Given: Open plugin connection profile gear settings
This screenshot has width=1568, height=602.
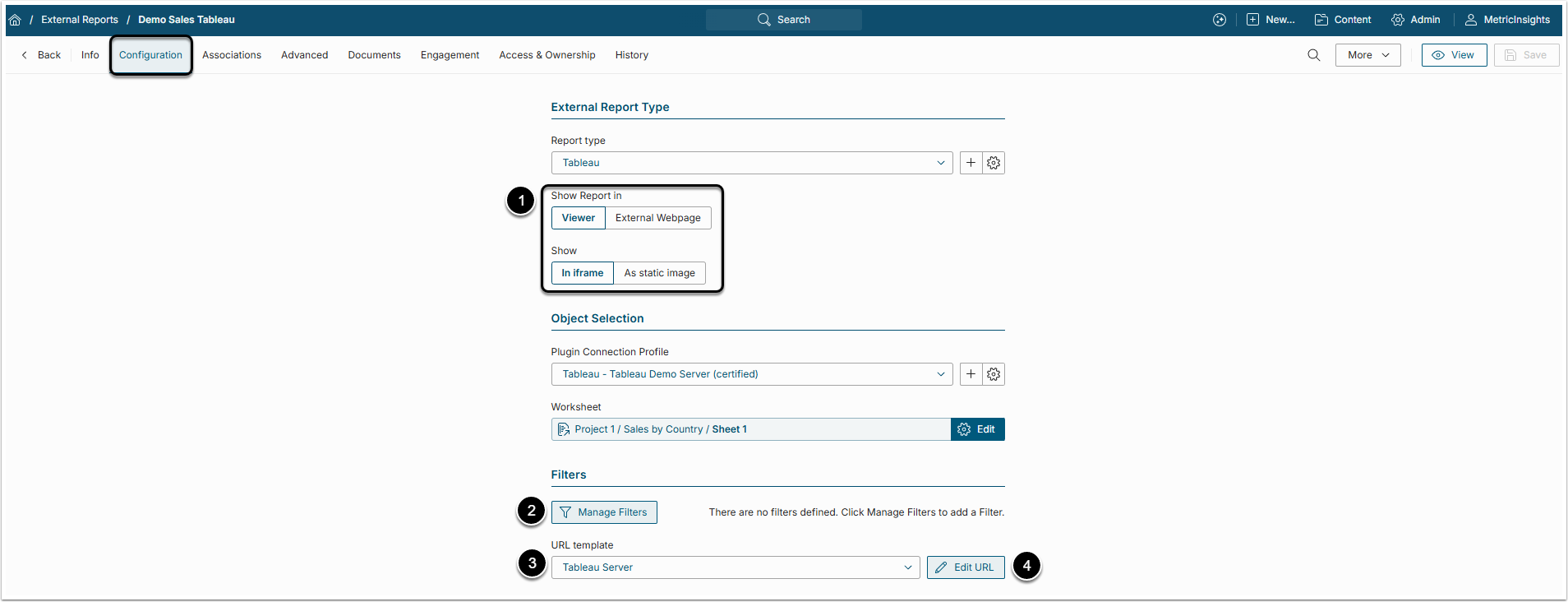Looking at the screenshot, I should tap(994, 374).
